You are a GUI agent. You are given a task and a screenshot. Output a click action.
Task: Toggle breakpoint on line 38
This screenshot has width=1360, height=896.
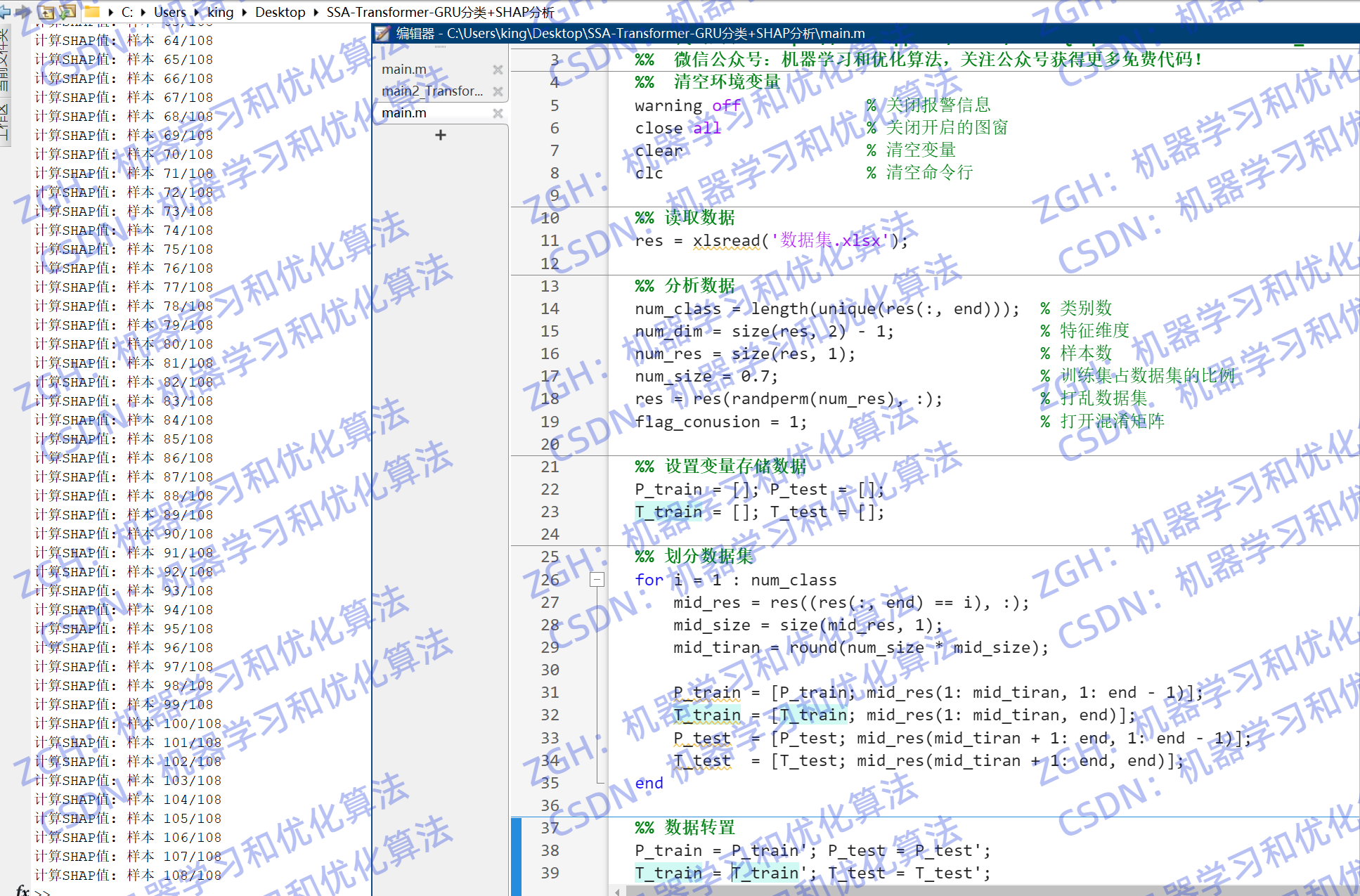[550, 851]
